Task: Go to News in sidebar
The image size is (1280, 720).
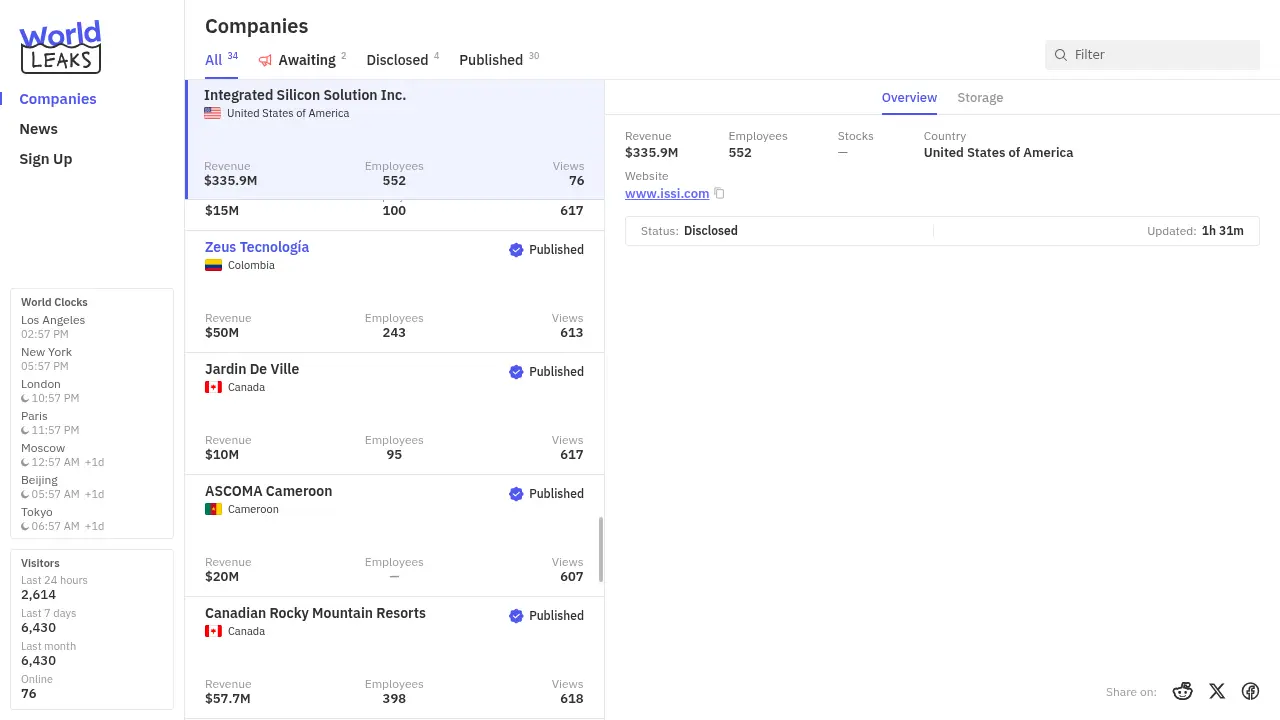Action: [39, 129]
